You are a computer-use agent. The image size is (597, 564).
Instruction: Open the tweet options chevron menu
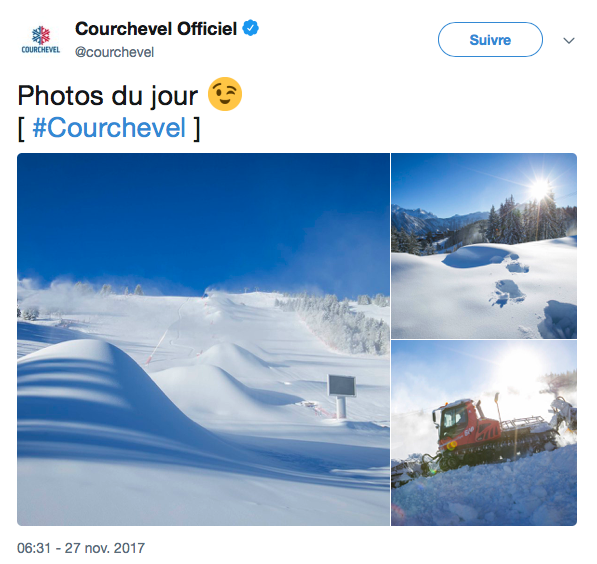569,40
